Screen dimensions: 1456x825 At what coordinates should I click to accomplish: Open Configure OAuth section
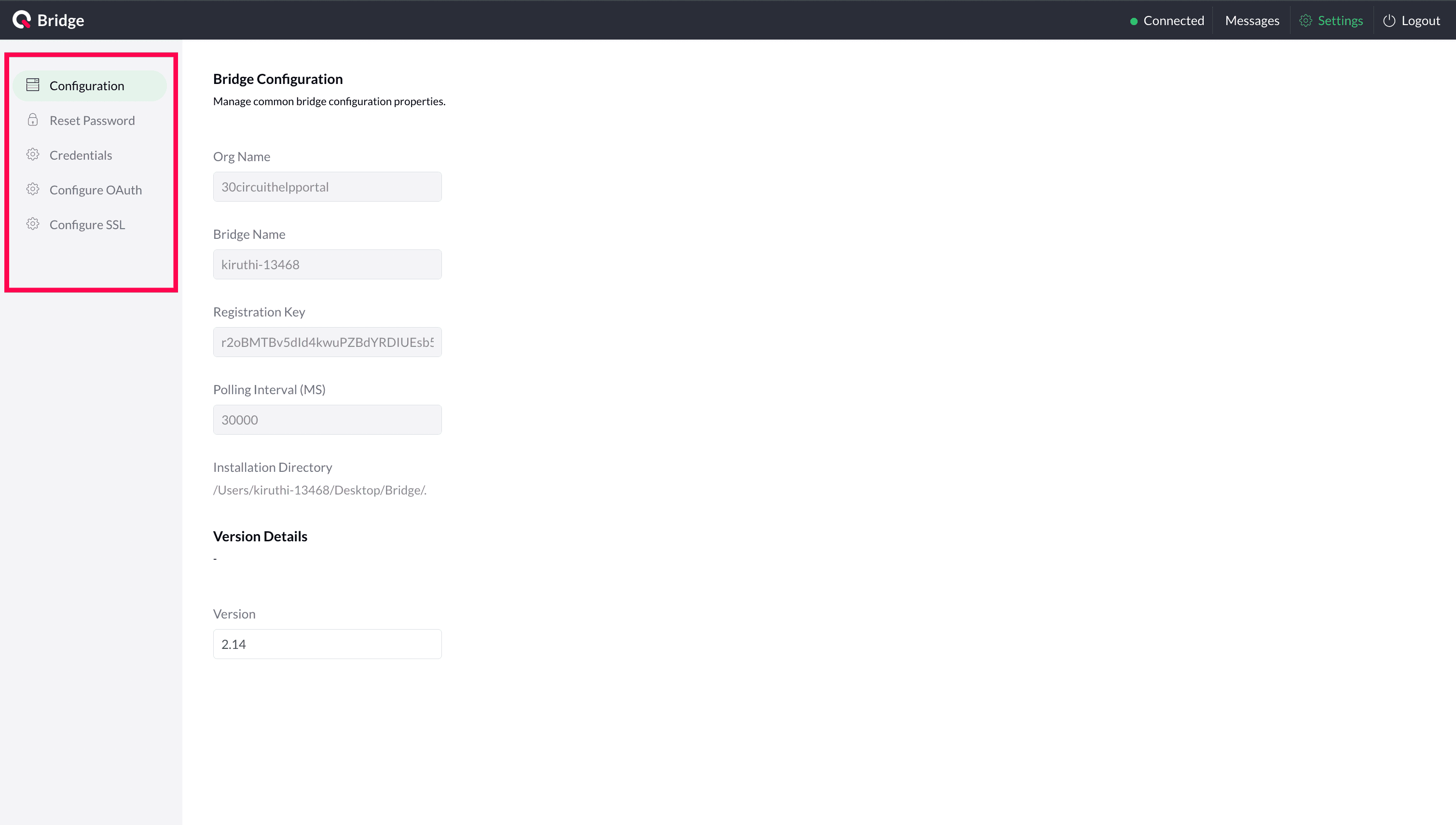coord(95,190)
